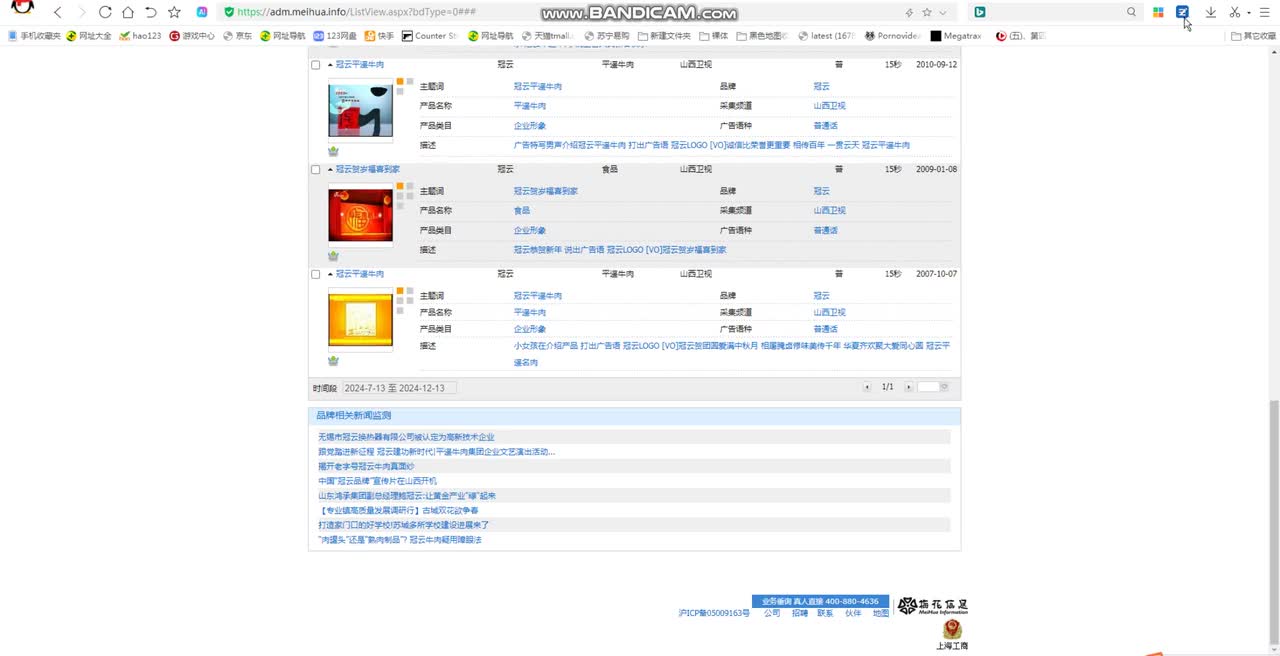Click the browser forward arrow

click(81, 12)
